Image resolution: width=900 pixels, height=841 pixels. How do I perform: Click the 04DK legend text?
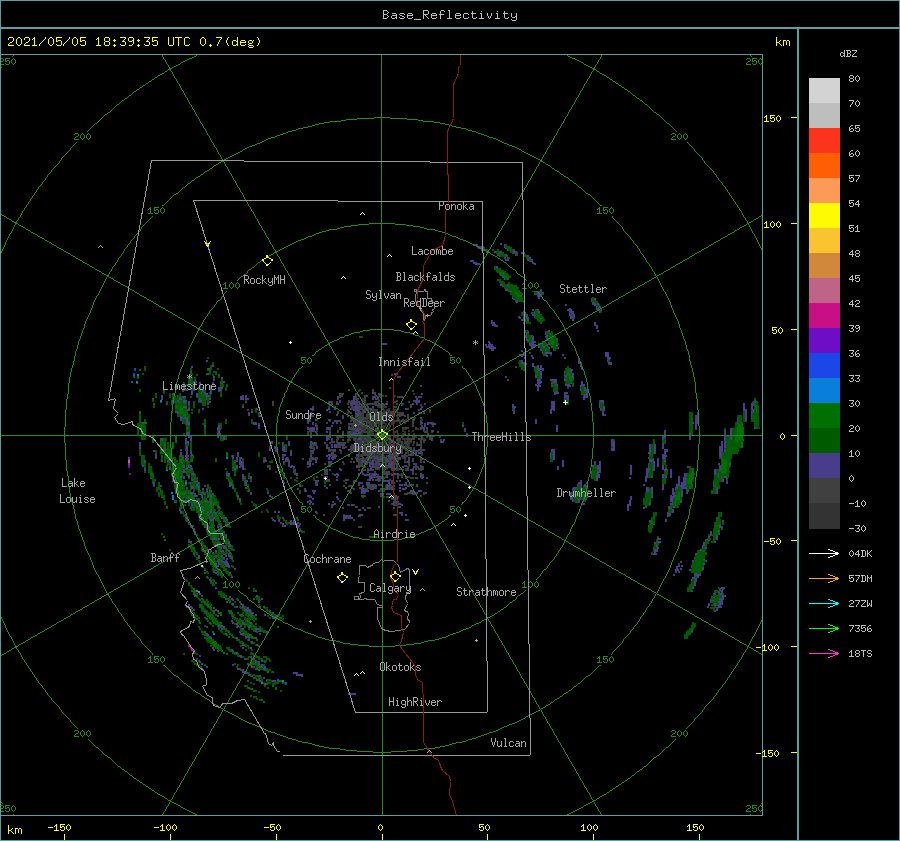(x=860, y=553)
